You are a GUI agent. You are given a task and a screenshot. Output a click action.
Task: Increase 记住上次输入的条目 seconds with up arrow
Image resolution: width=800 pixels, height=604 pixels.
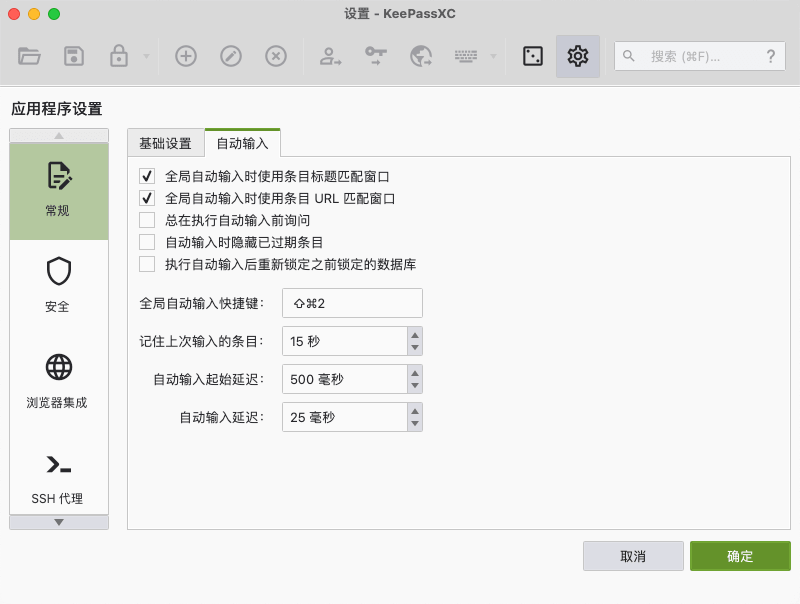415,335
